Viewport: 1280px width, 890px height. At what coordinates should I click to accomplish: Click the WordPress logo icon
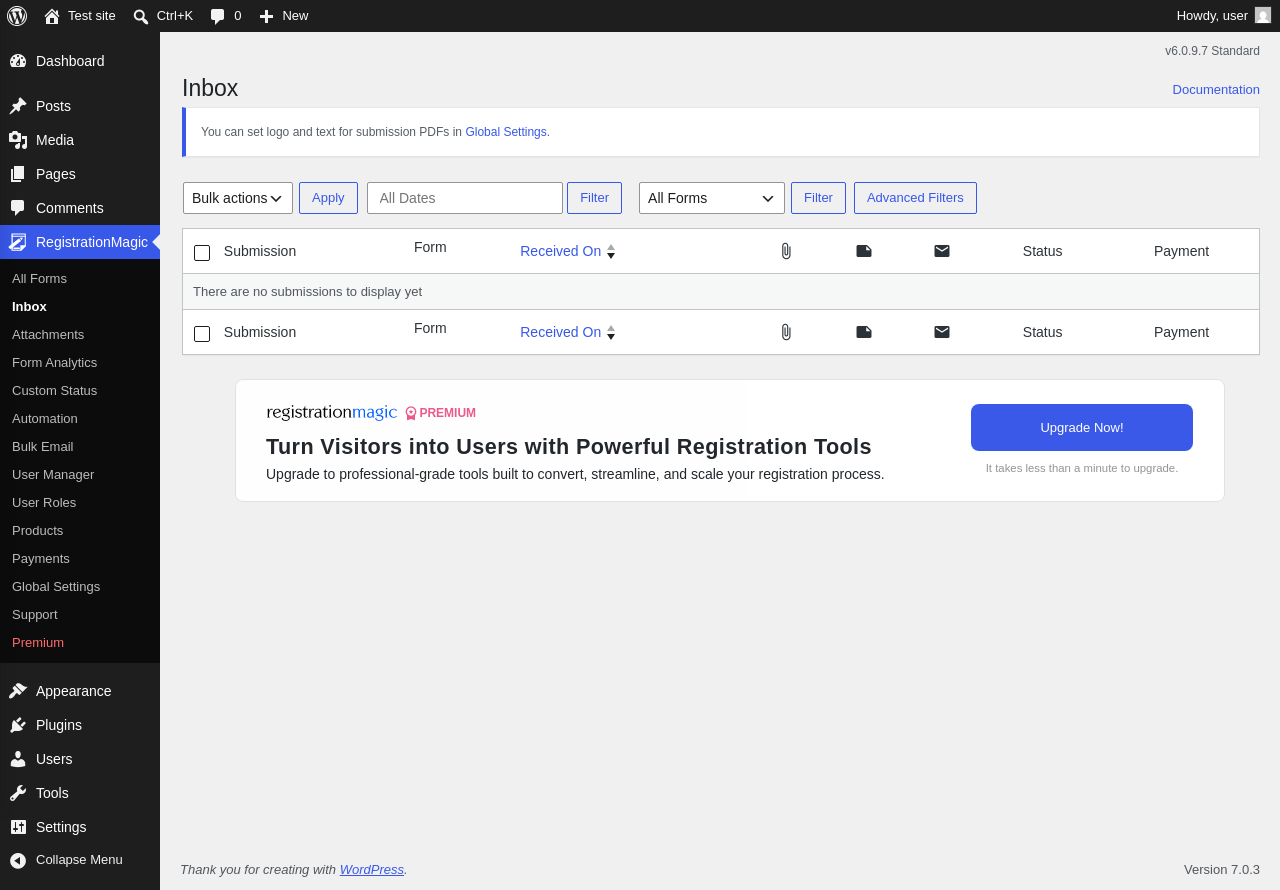(x=17, y=16)
